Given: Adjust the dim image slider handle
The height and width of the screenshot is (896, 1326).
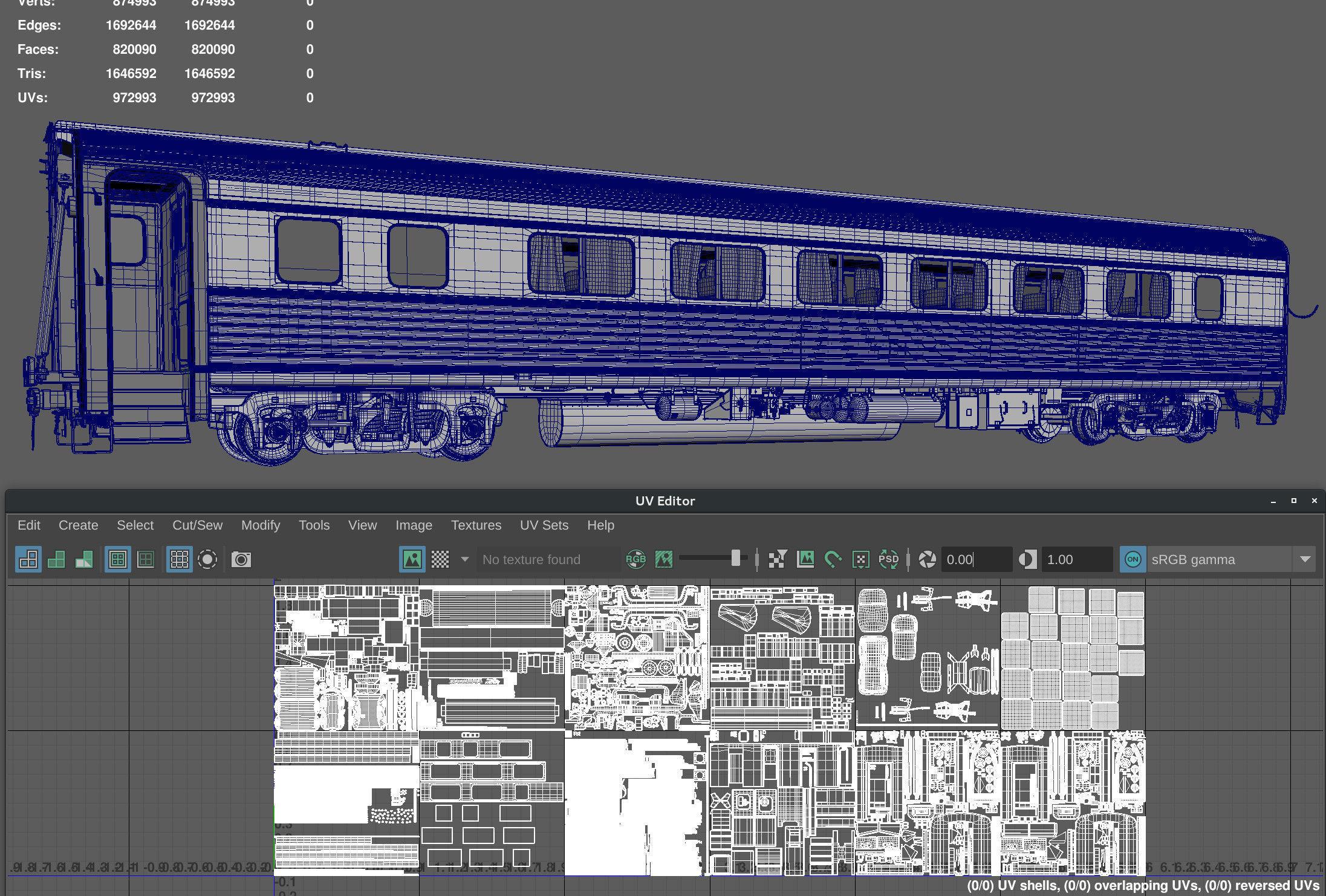Looking at the screenshot, I should 735,558.
